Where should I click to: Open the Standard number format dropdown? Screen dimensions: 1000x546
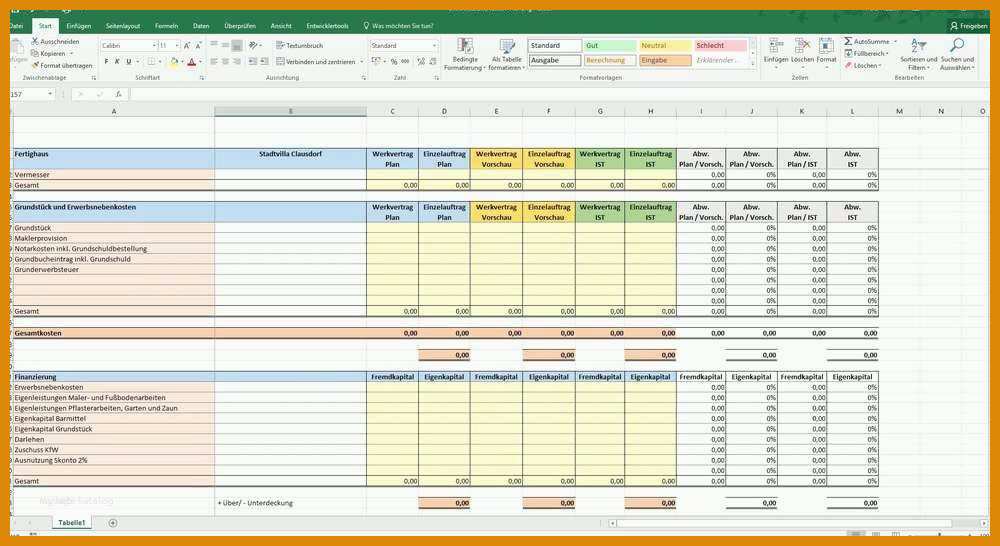[x=434, y=46]
